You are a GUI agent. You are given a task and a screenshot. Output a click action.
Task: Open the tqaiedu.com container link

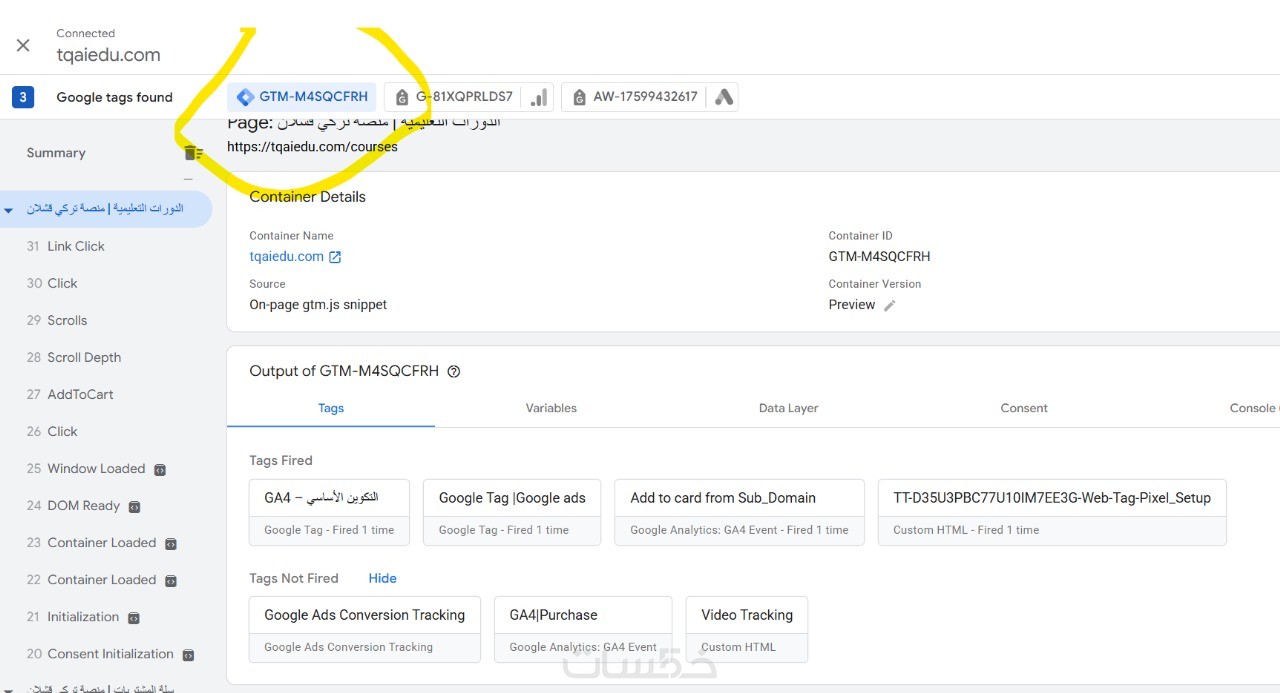pyautogui.click(x=286, y=256)
